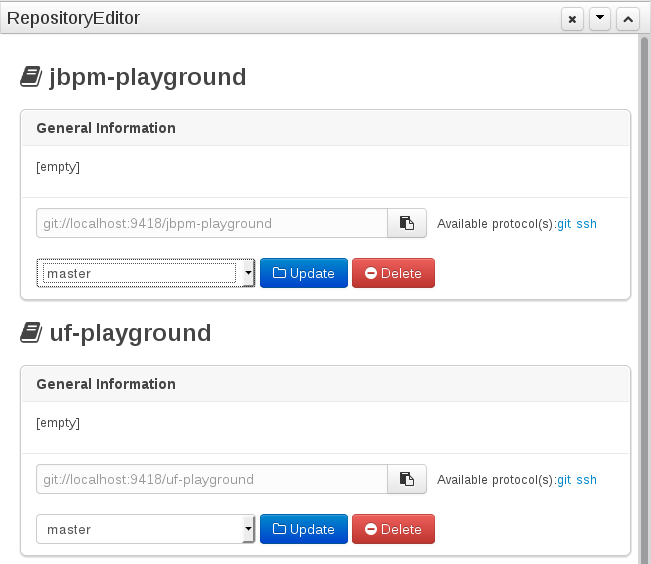The height and width of the screenshot is (564, 651).
Task: Close the RepositoryEditor panel with the X
Action: point(572,19)
